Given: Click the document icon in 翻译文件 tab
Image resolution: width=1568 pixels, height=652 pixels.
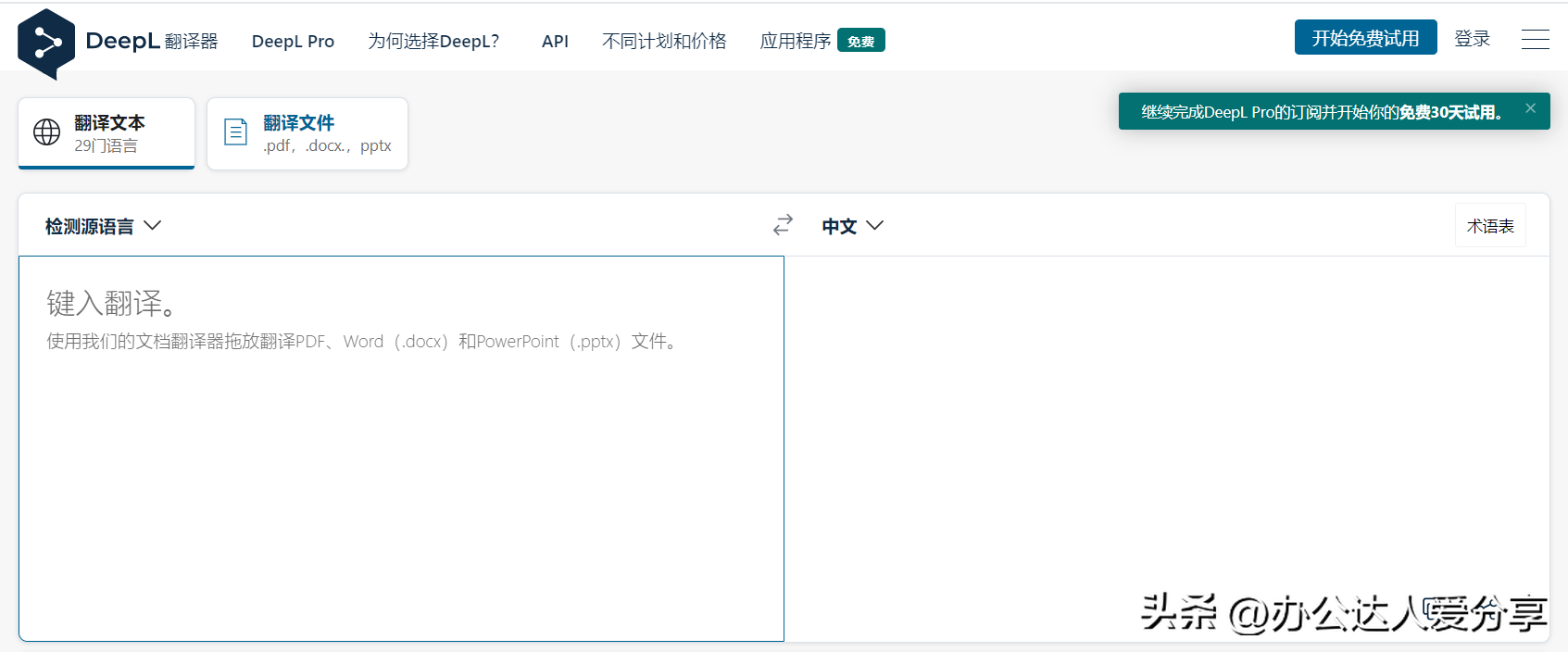Looking at the screenshot, I should point(236,132).
